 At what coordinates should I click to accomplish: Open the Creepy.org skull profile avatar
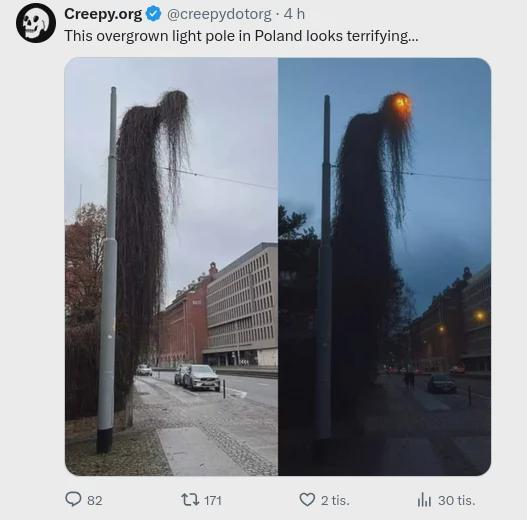coord(36,23)
